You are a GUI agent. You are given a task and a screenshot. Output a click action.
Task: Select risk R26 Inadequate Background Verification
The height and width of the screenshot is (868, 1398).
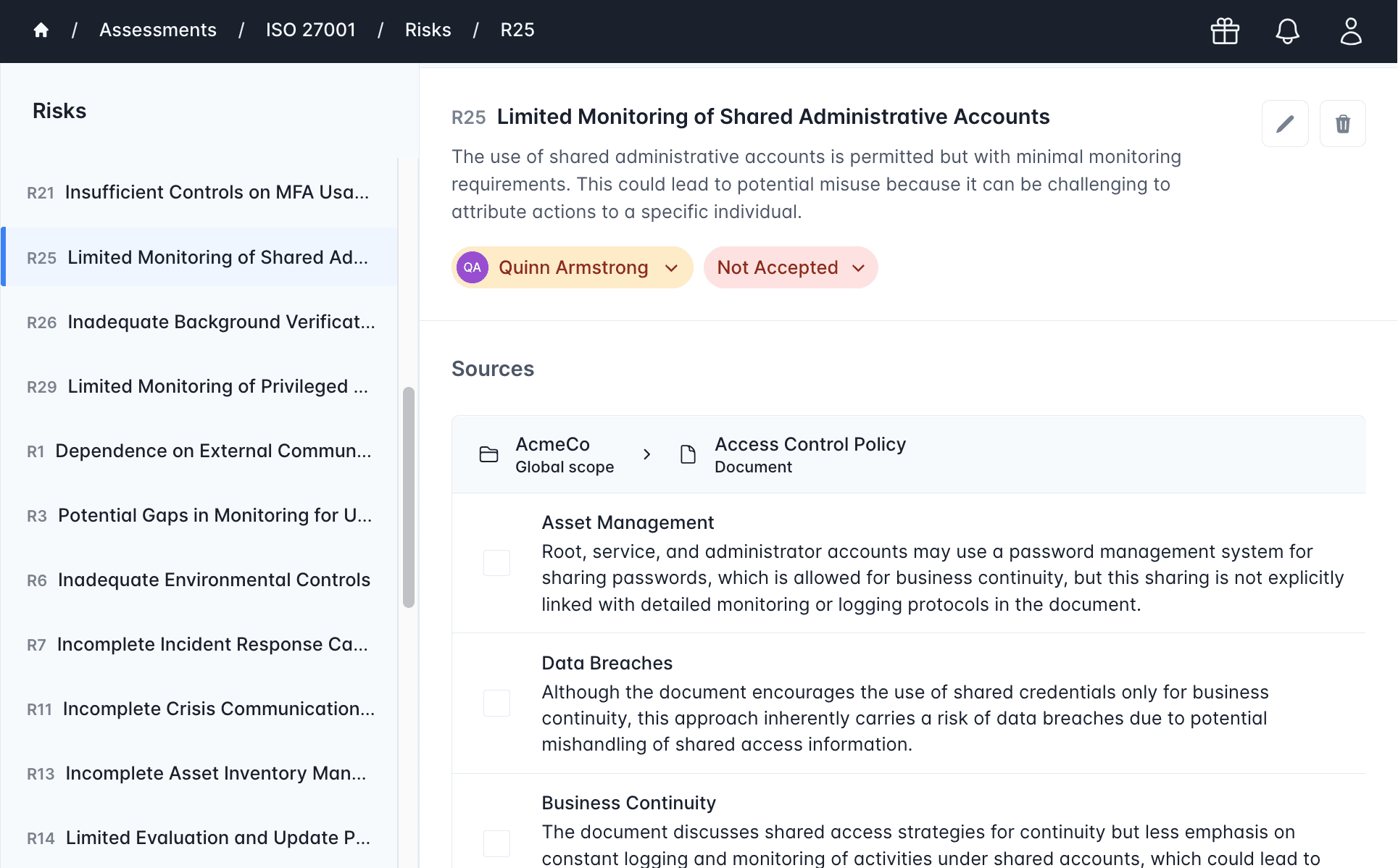point(200,322)
